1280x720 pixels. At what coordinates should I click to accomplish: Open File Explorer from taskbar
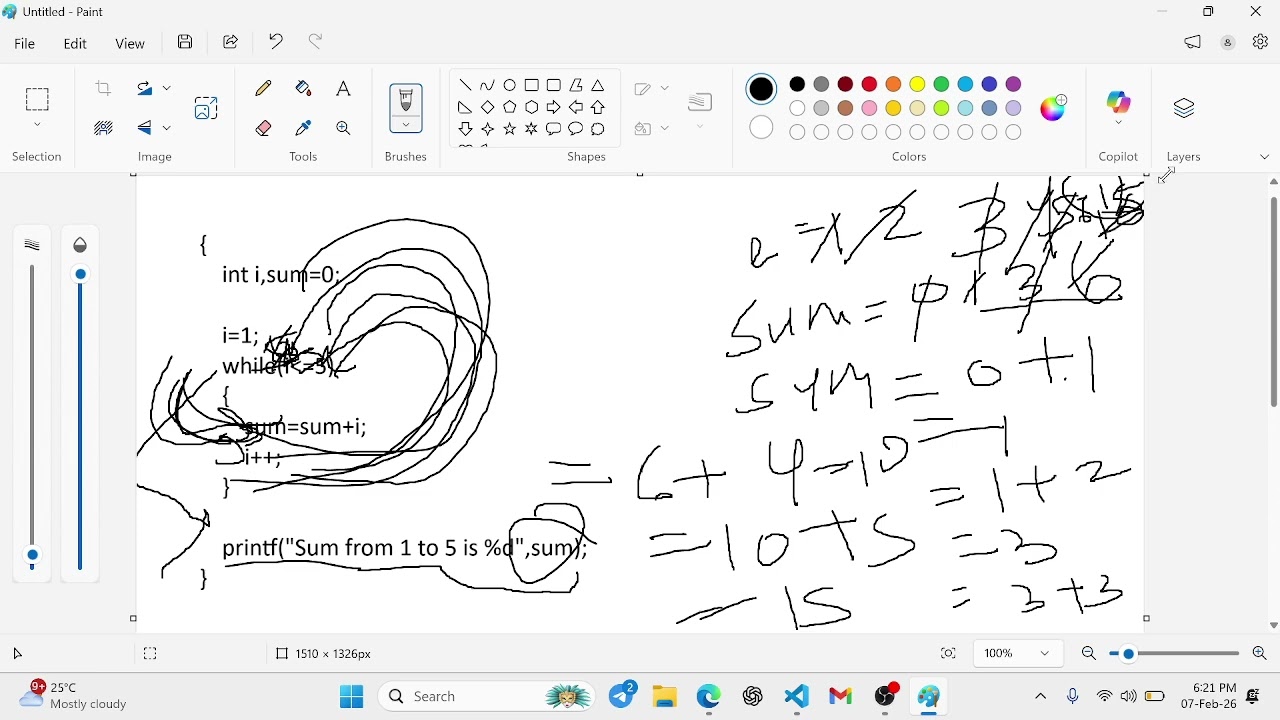coord(666,697)
